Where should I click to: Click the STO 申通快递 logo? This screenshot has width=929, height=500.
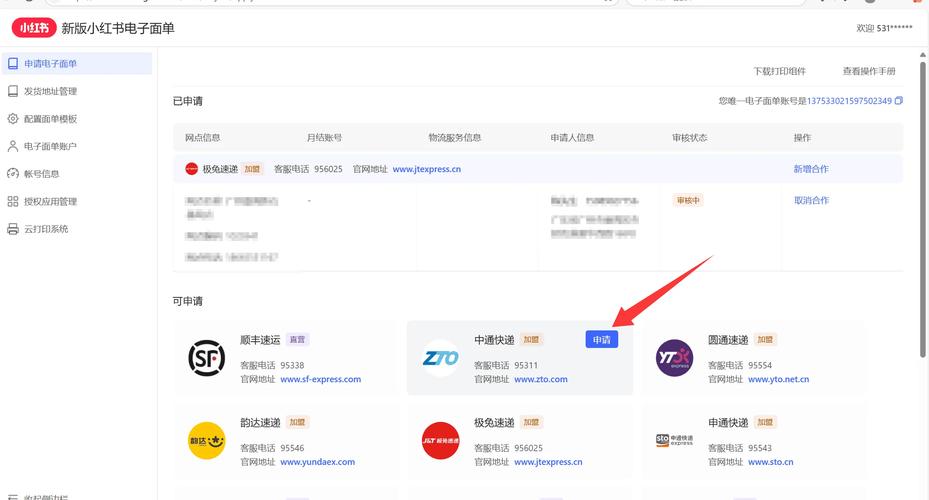point(674,441)
